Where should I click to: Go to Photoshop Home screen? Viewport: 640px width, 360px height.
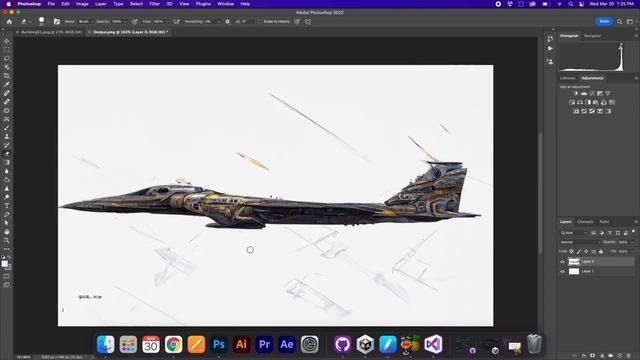tap(9, 22)
